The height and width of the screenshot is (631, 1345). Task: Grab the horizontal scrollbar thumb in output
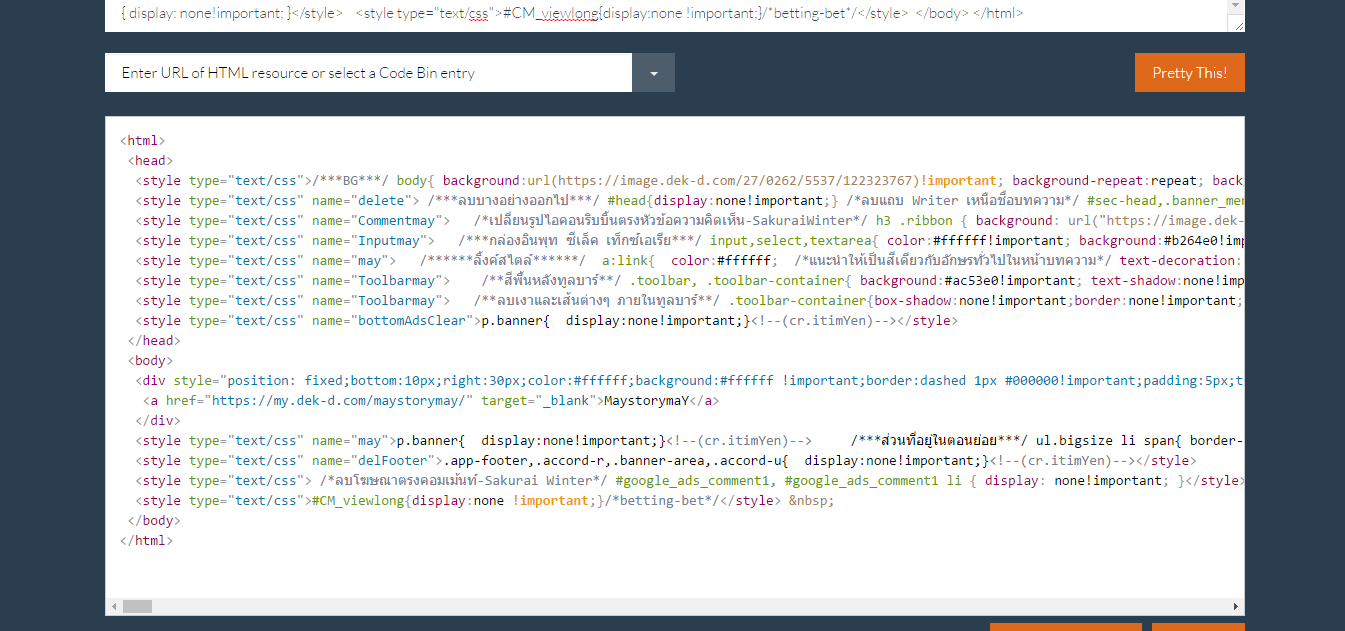pos(137,607)
